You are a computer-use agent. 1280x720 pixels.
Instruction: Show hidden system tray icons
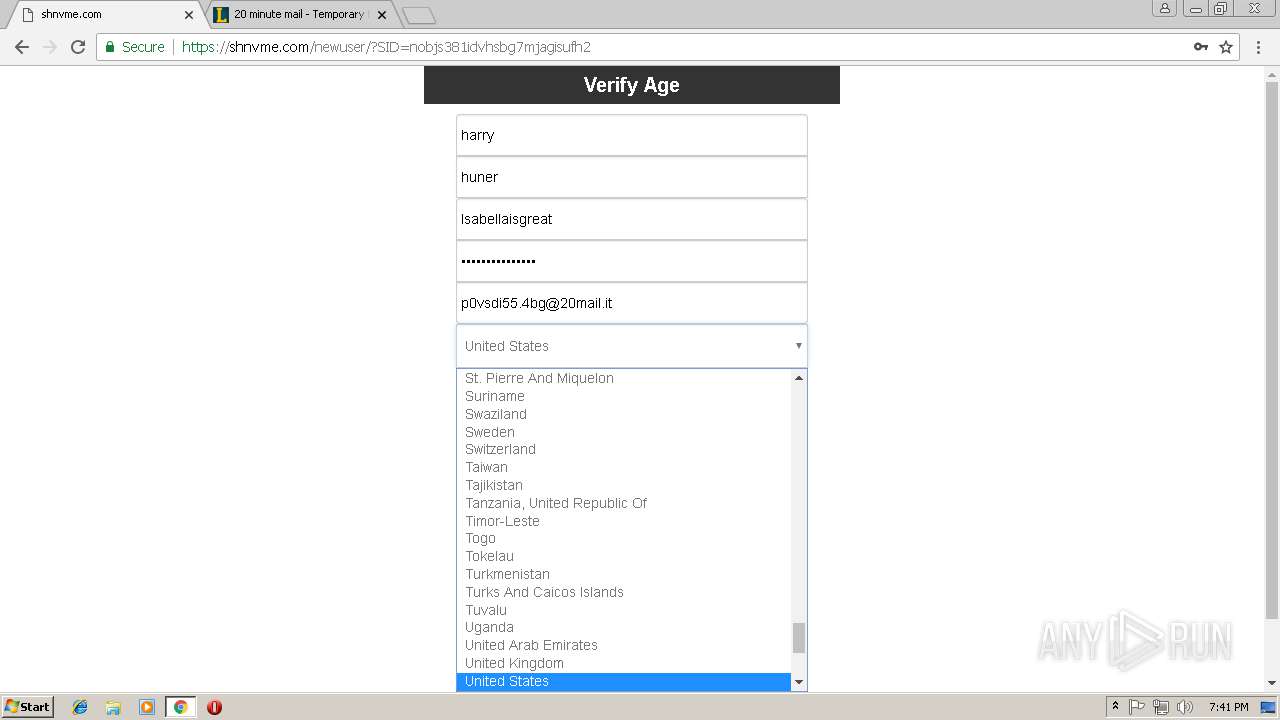coord(1115,707)
